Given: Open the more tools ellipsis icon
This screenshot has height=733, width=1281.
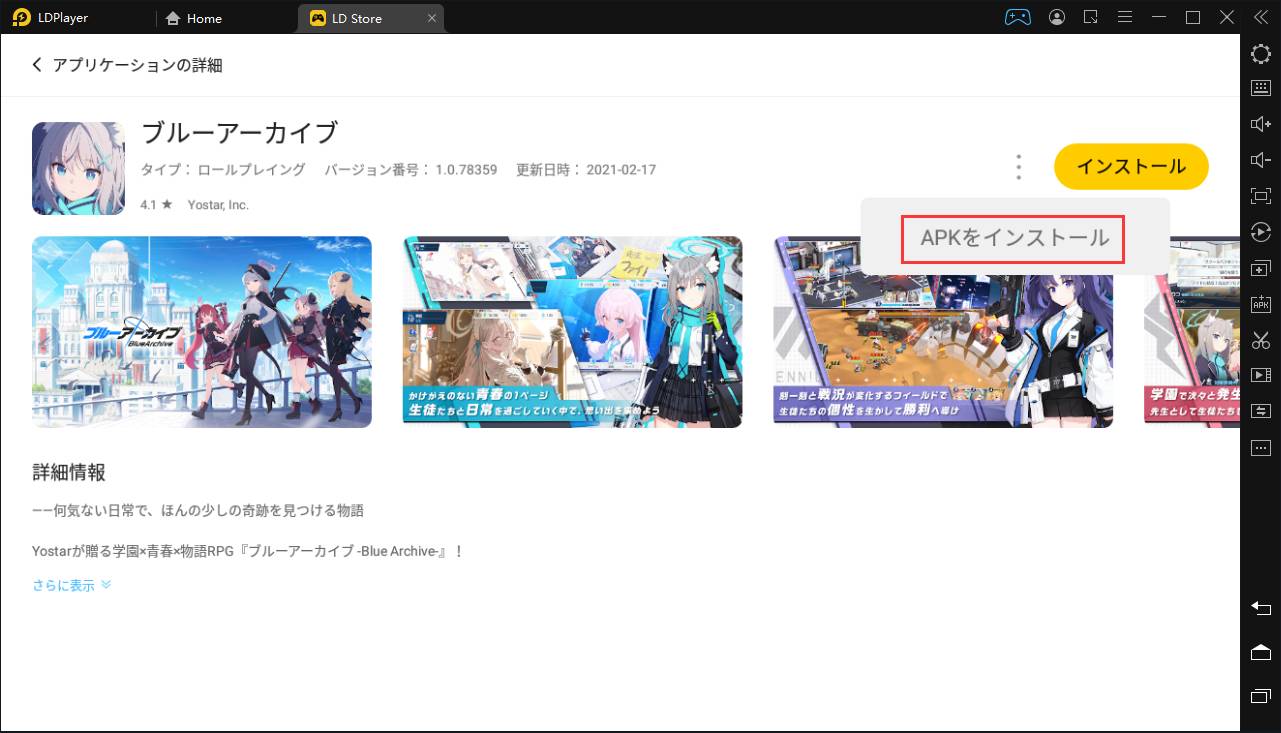Looking at the screenshot, I should [x=1261, y=447].
